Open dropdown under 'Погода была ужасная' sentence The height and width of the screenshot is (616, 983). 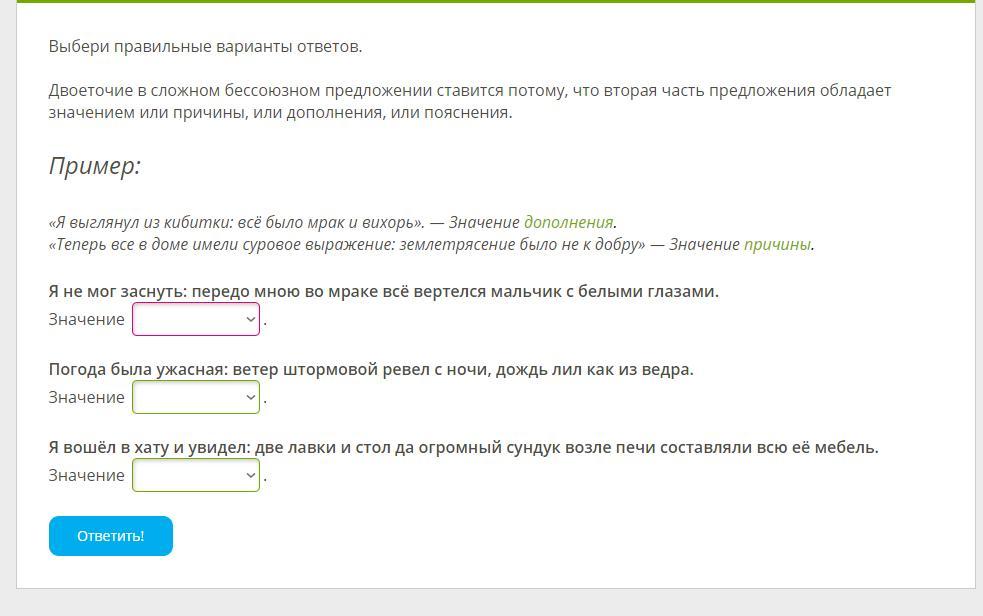coord(196,397)
